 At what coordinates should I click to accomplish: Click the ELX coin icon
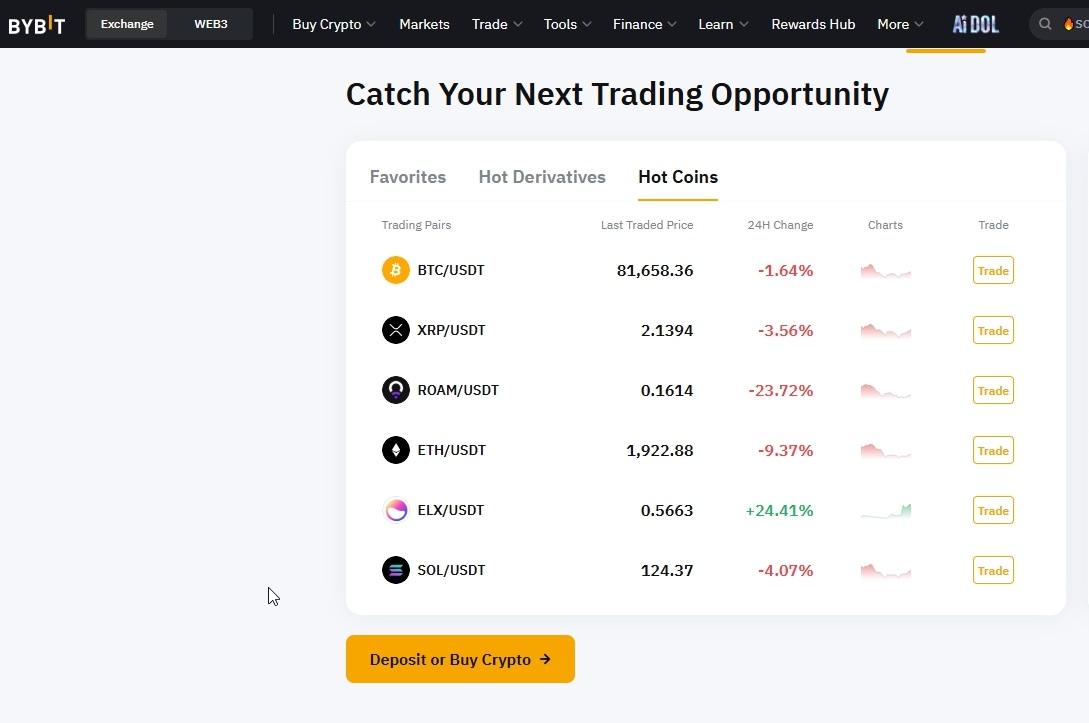[396, 510]
